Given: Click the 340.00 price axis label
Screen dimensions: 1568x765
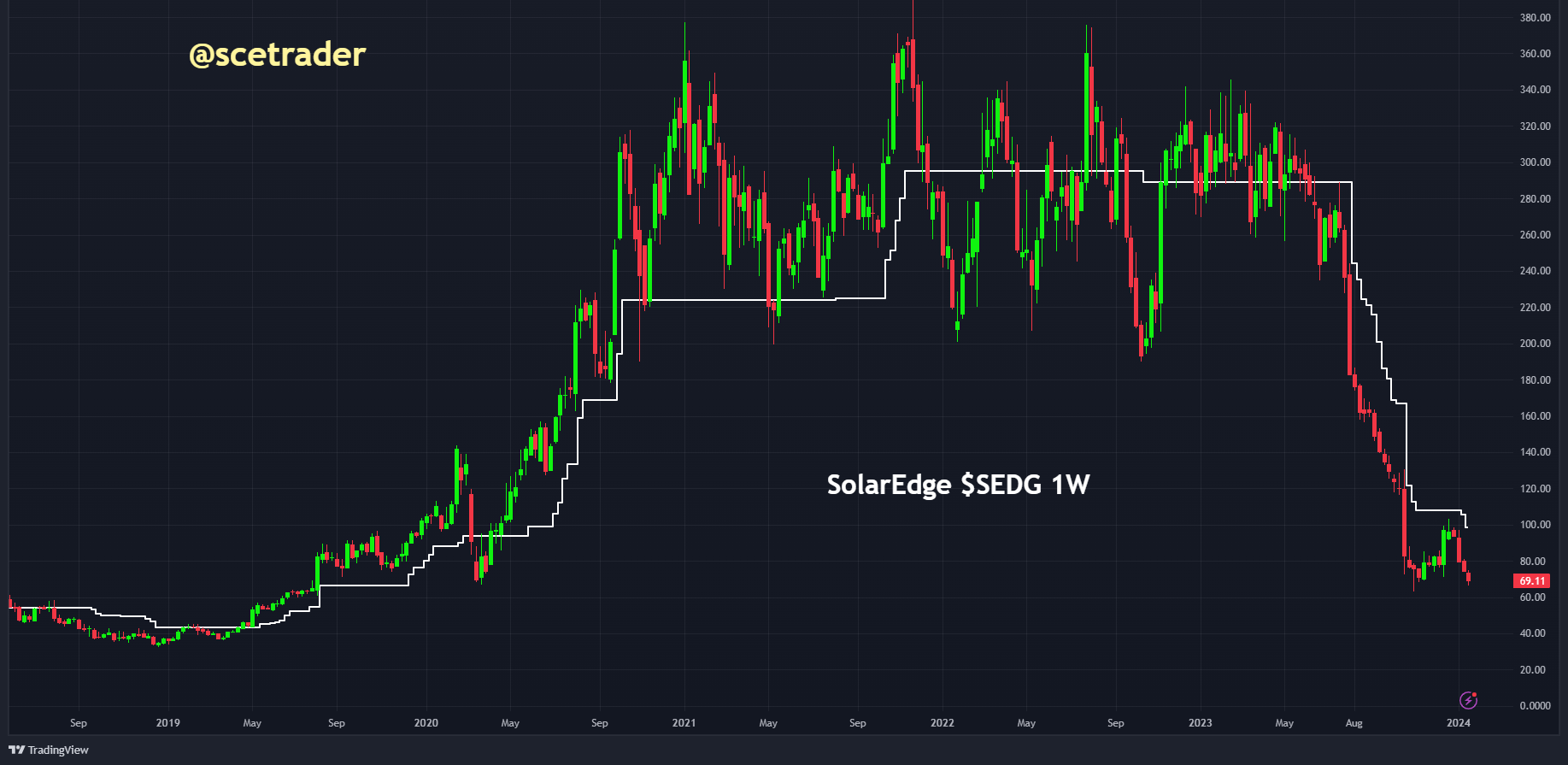Looking at the screenshot, I should (x=1535, y=89).
